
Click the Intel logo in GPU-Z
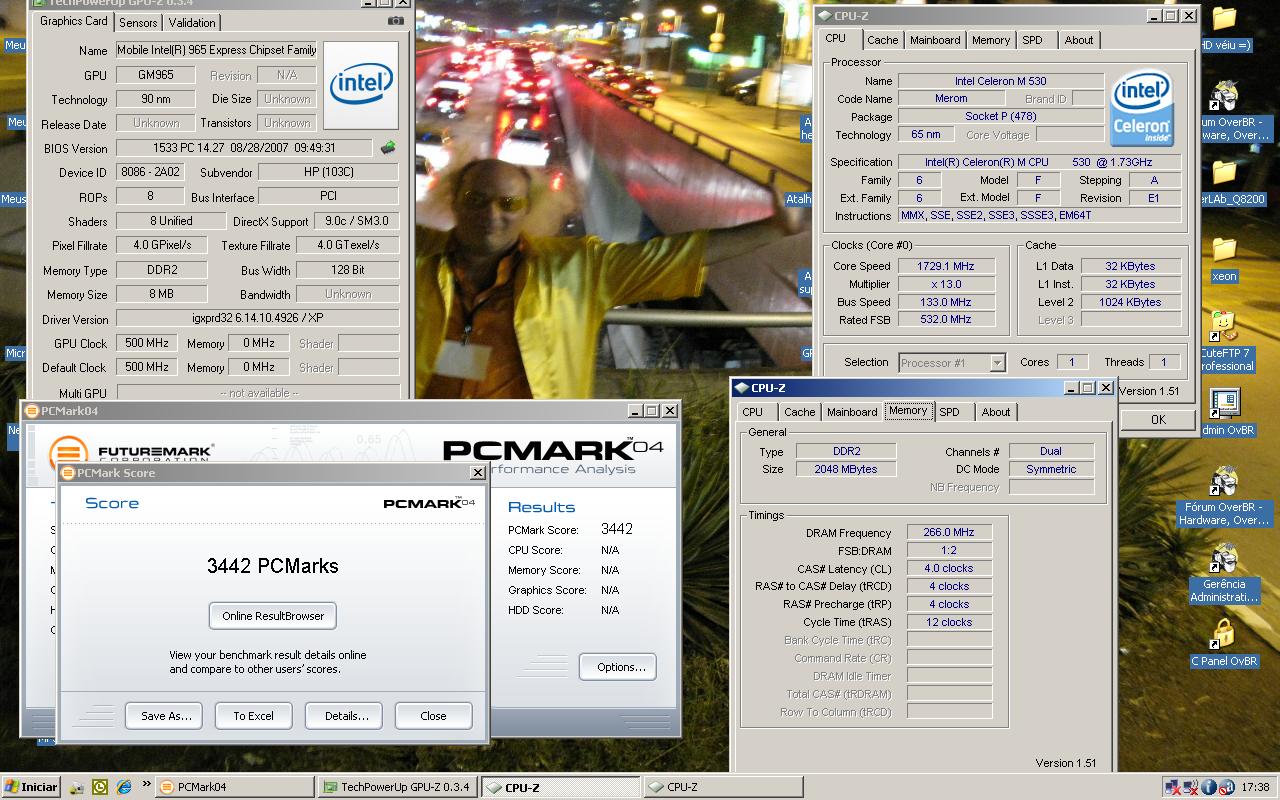pyautogui.click(x=361, y=85)
